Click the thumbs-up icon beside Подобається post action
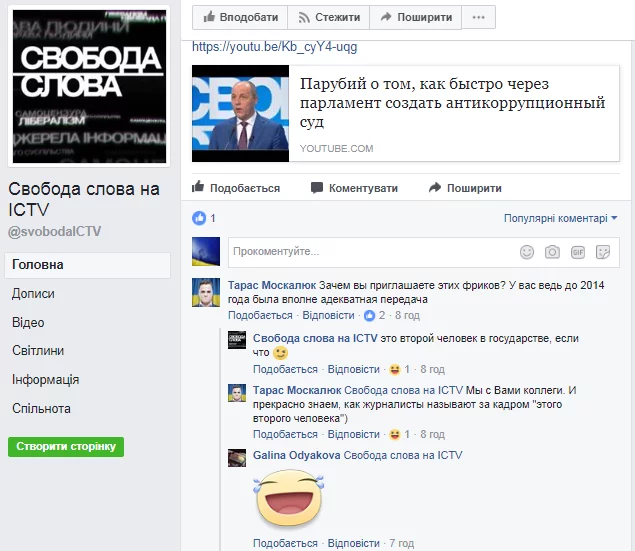 pos(198,187)
